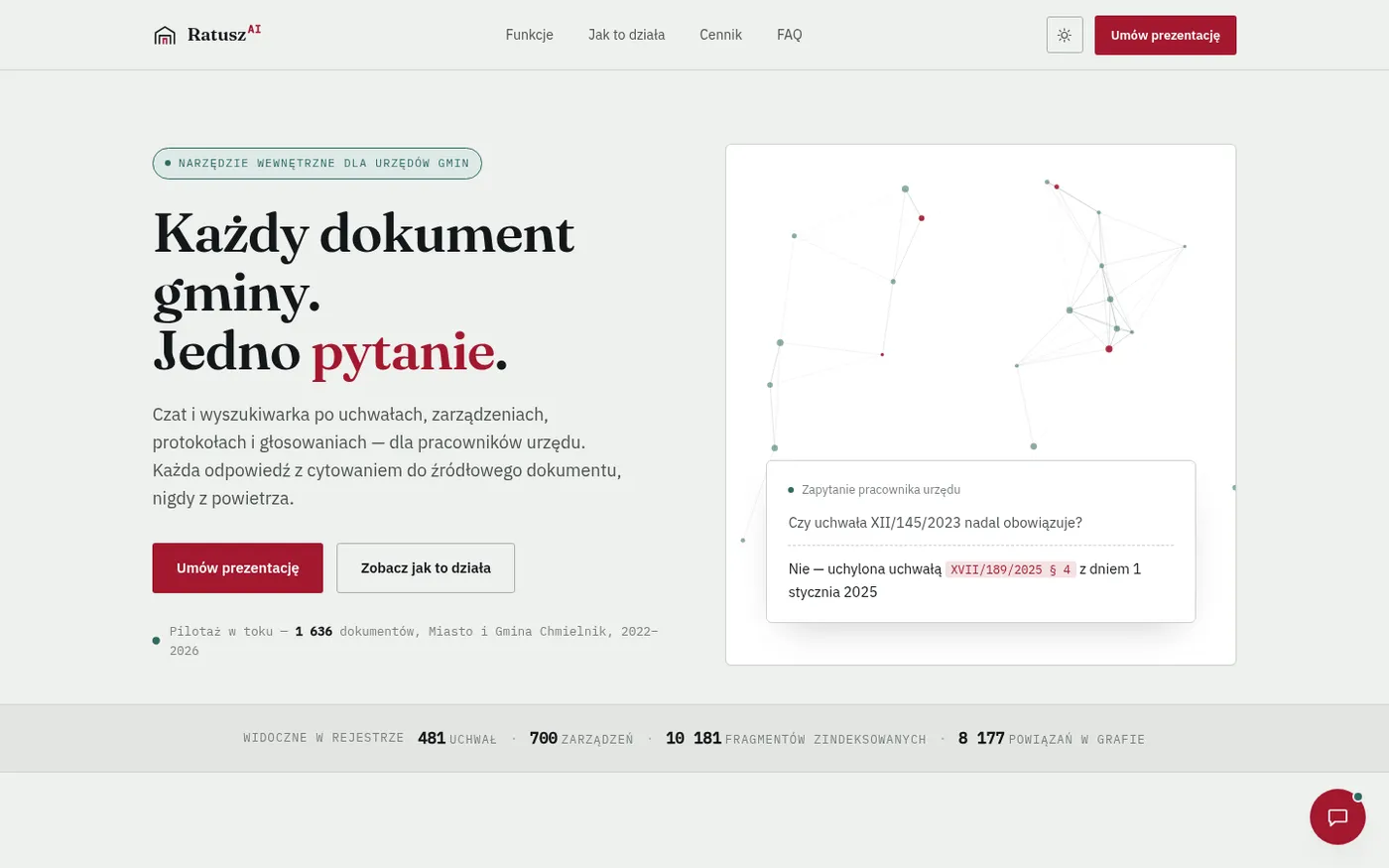Click '8 177 POWIĄZAŃ W GRAFIE' stat
Screen dimensions: 1389x868
1052,738
